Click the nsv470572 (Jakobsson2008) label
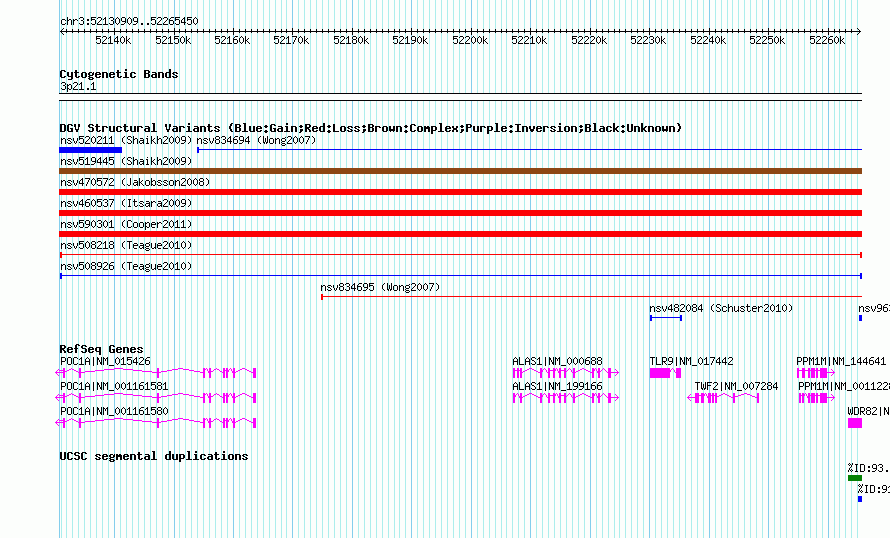890x538 pixels. (x=135, y=182)
